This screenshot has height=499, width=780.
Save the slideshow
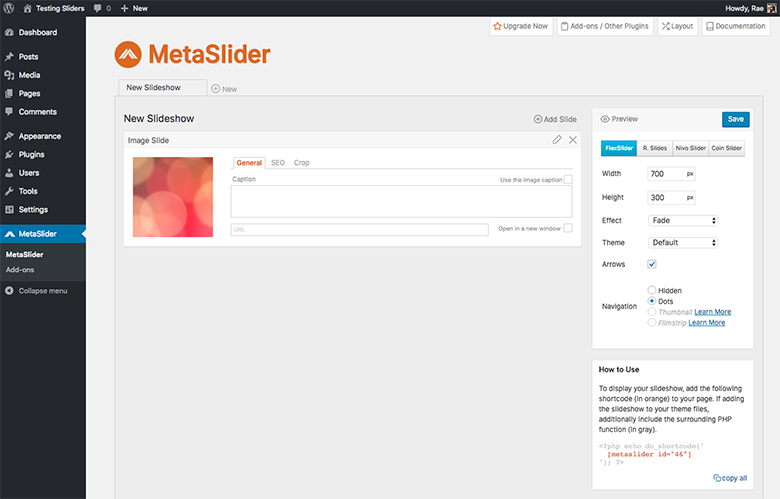tap(736, 119)
